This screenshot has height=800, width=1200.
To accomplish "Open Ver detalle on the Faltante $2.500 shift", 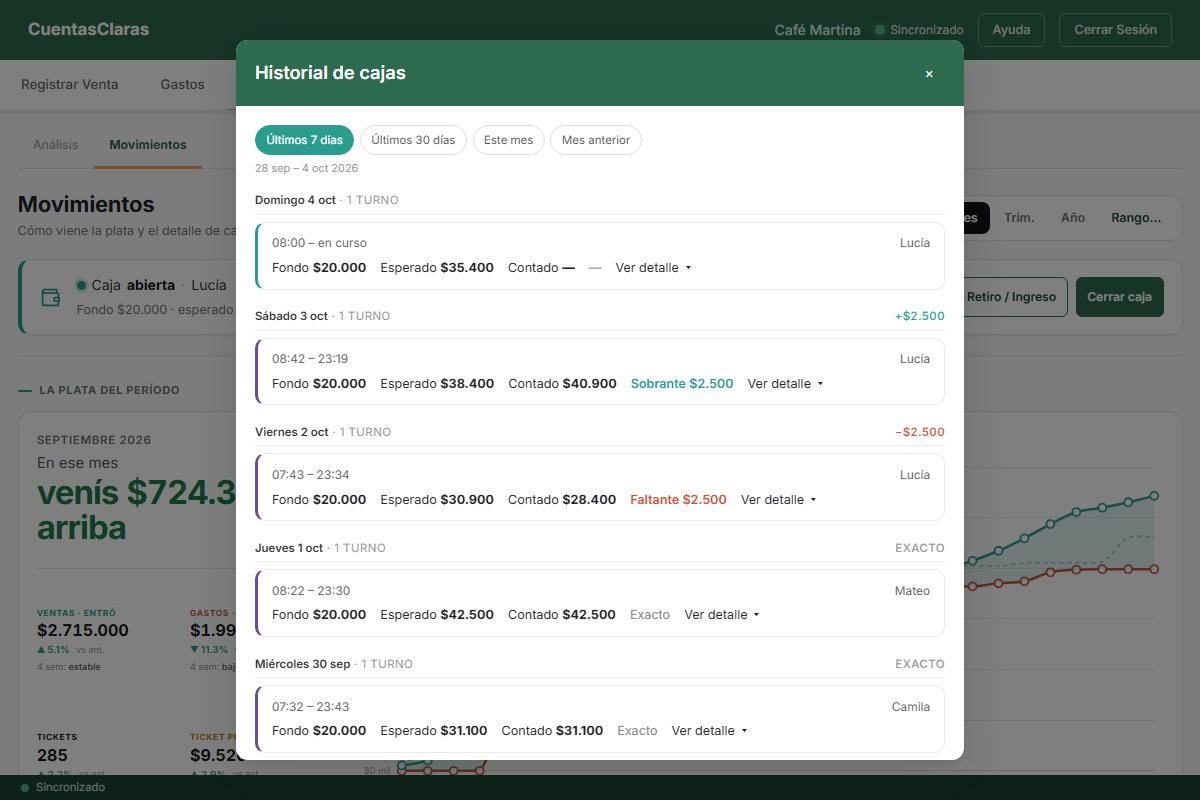I will point(779,500).
